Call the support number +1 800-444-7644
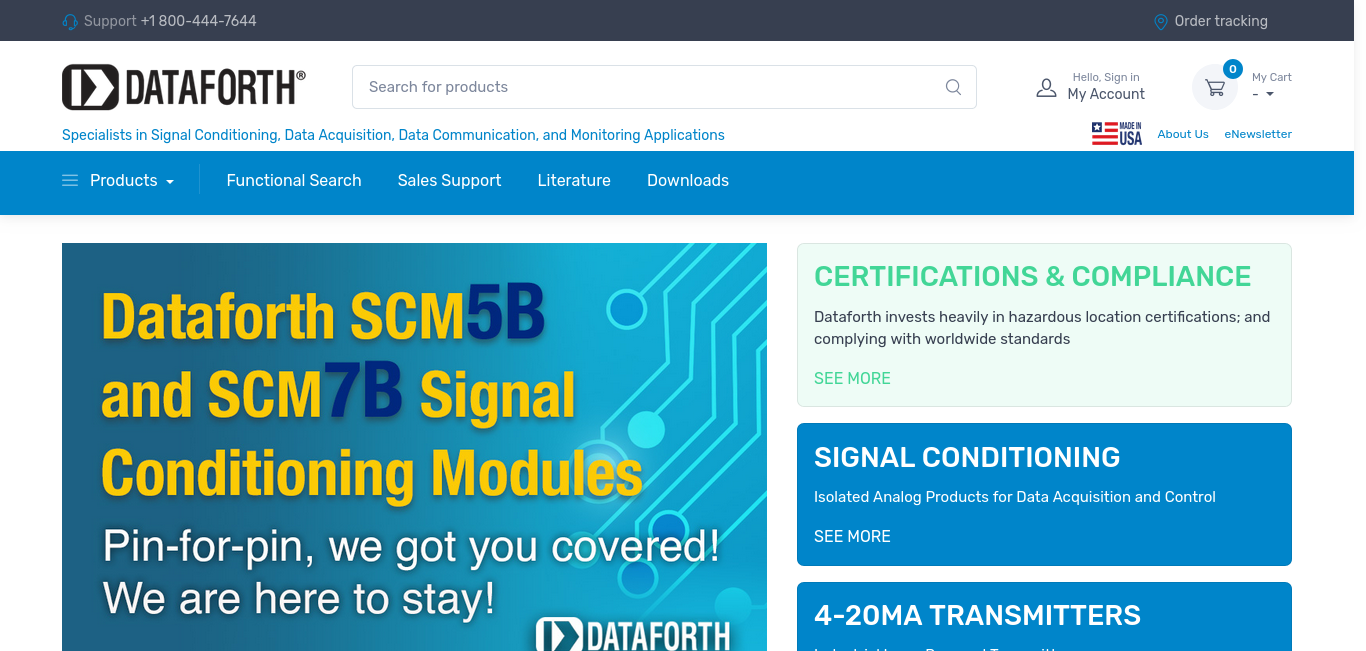 [x=198, y=21]
